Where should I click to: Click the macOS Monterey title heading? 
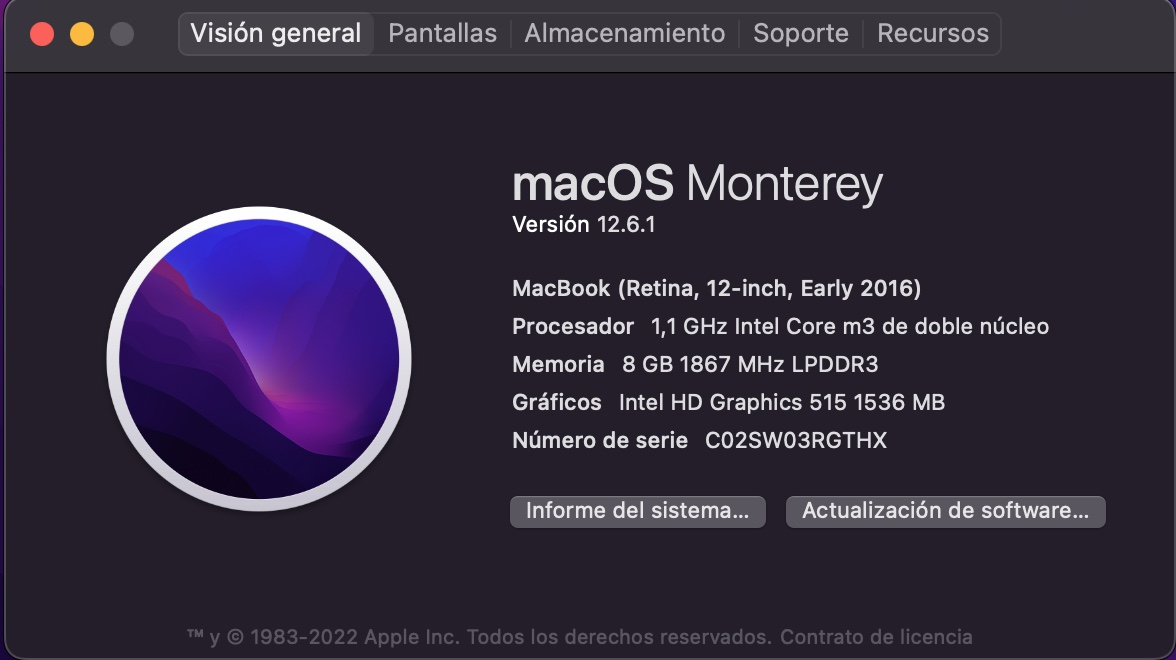coord(698,184)
